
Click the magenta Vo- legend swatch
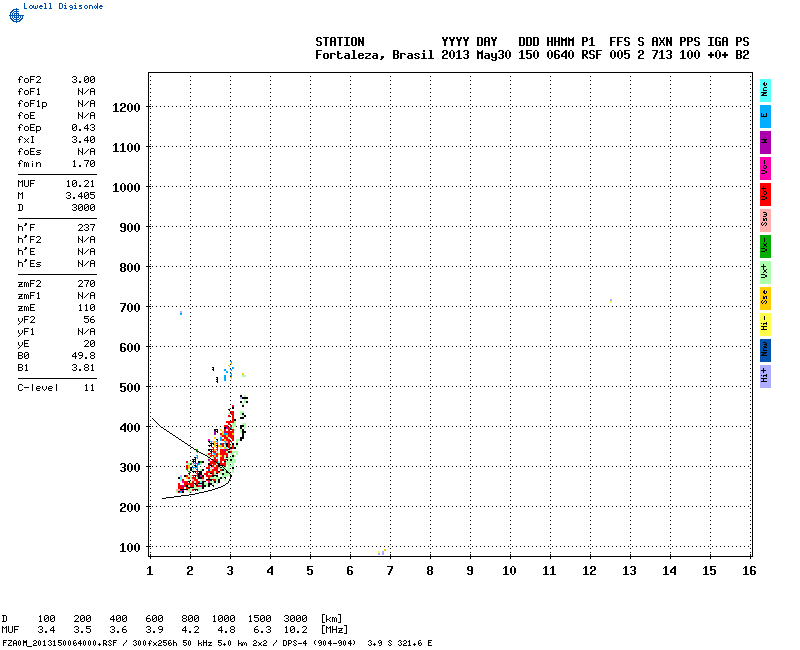[765, 168]
